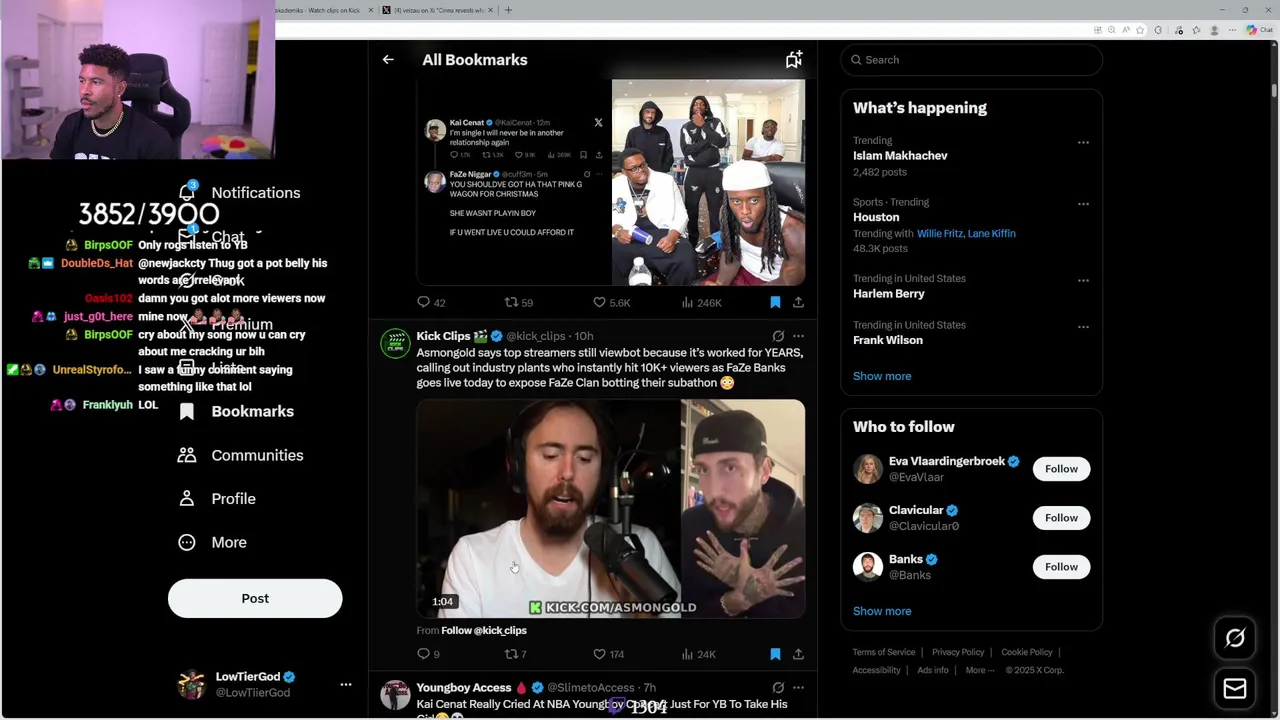Open the Kai Cenat tweet screenshot image

pyautogui.click(x=513, y=182)
